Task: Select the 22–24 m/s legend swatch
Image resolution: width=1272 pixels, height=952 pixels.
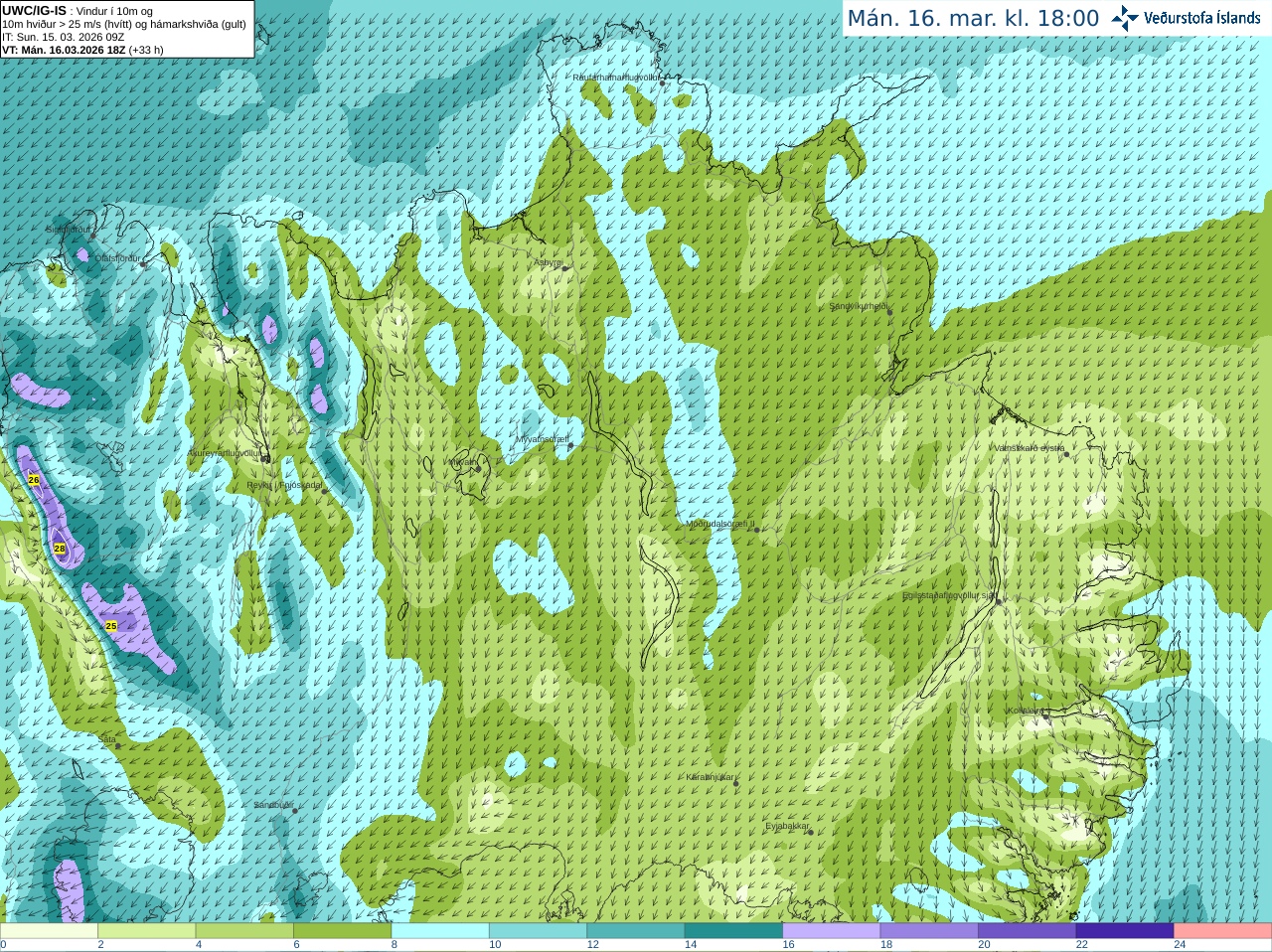Action: [1125, 931]
